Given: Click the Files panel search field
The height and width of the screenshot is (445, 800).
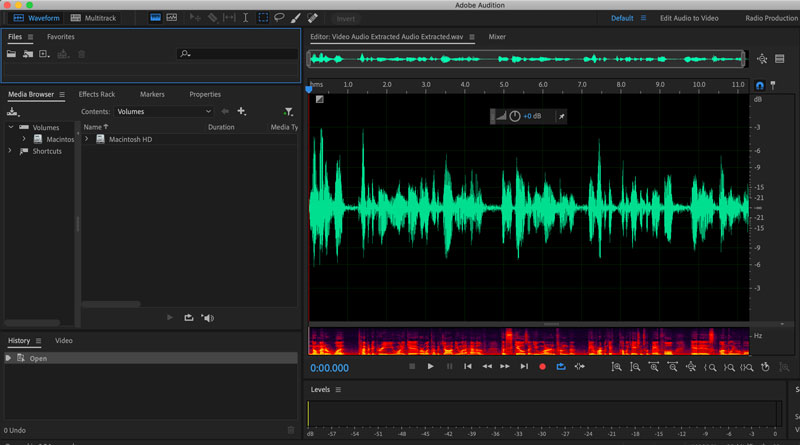Looking at the screenshot, I should point(237,54).
